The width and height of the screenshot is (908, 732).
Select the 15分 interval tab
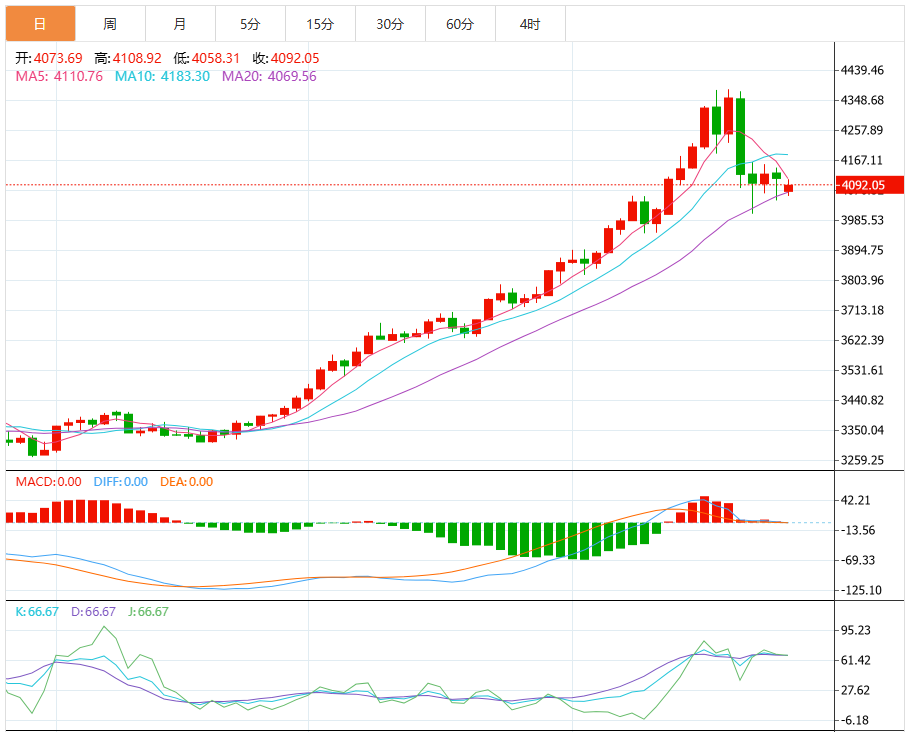(320, 23)
